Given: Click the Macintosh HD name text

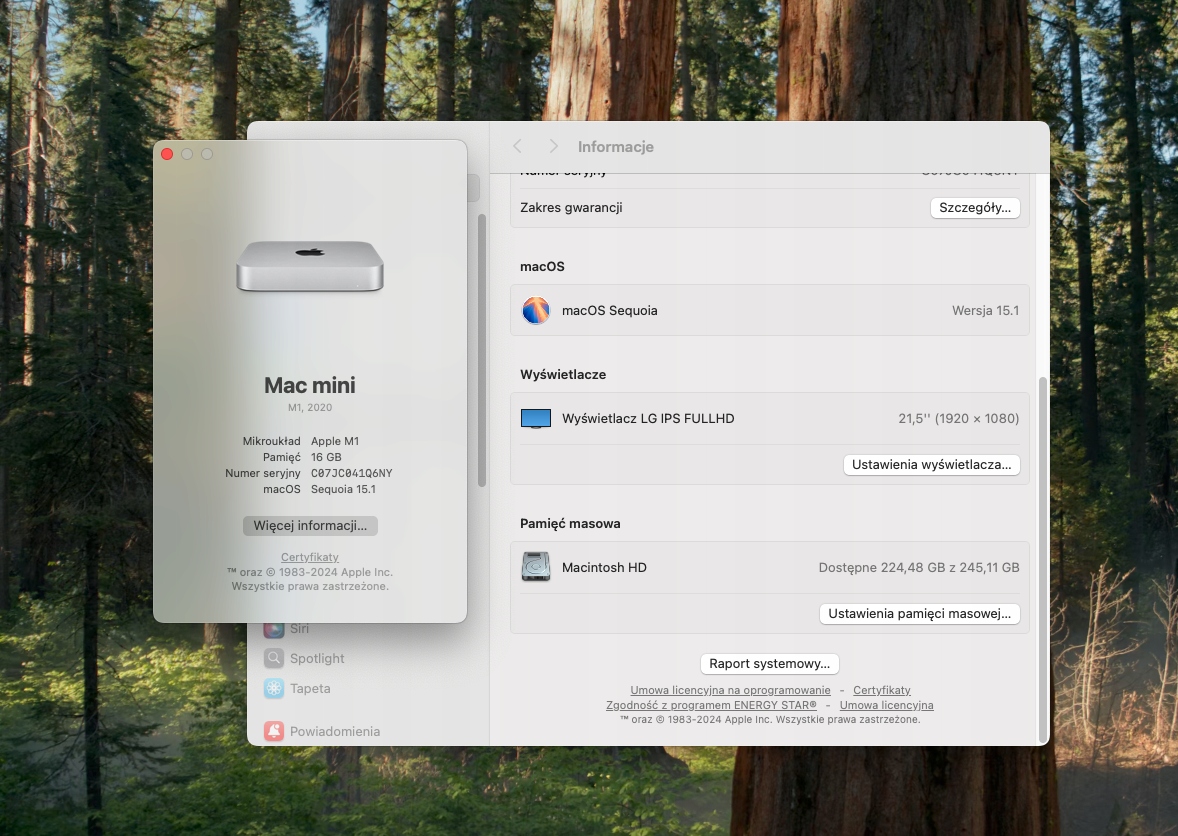Looking at the screenshot, I should coord(604,567).
